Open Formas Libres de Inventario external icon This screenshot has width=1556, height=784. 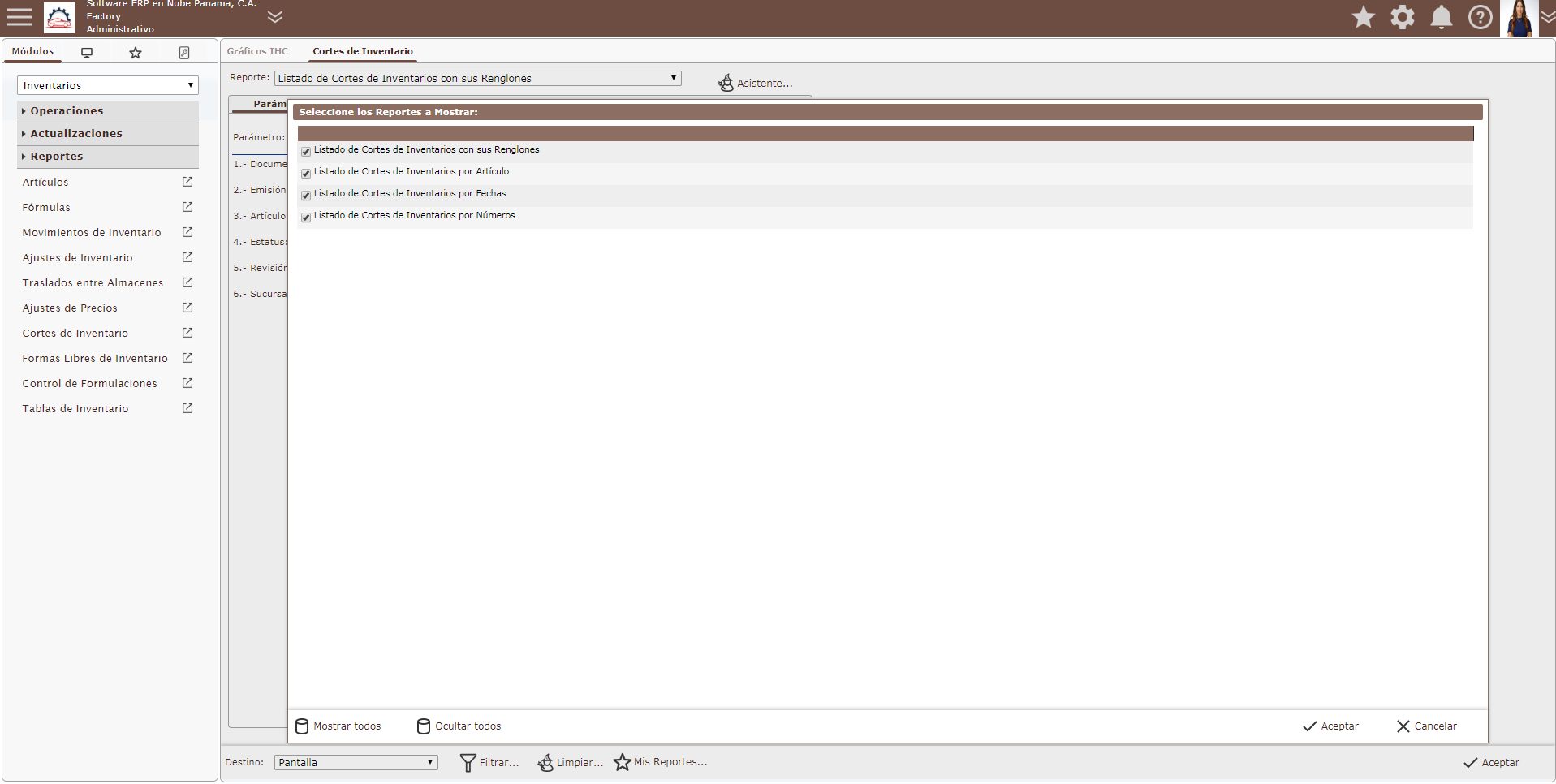click(x=187, y=358)
